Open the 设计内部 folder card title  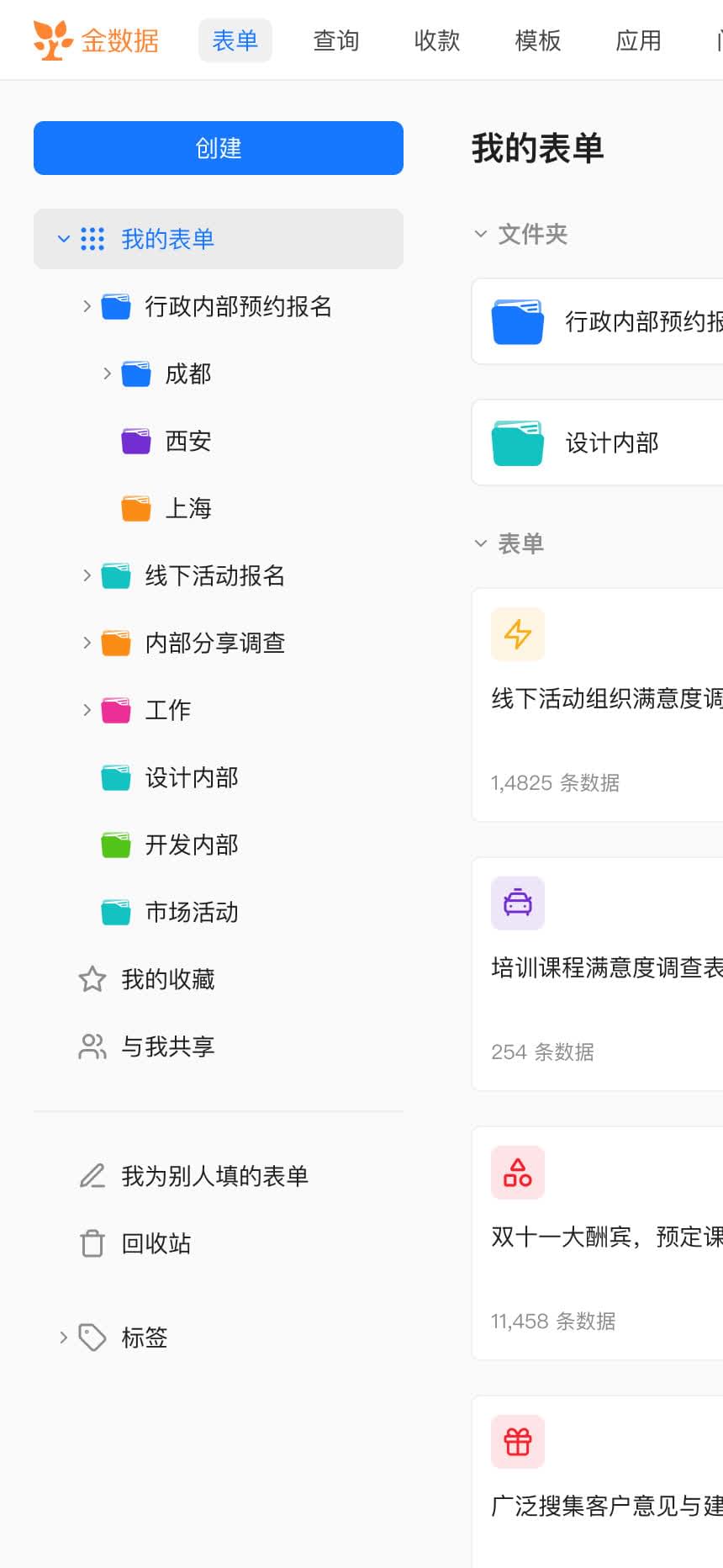612,442
